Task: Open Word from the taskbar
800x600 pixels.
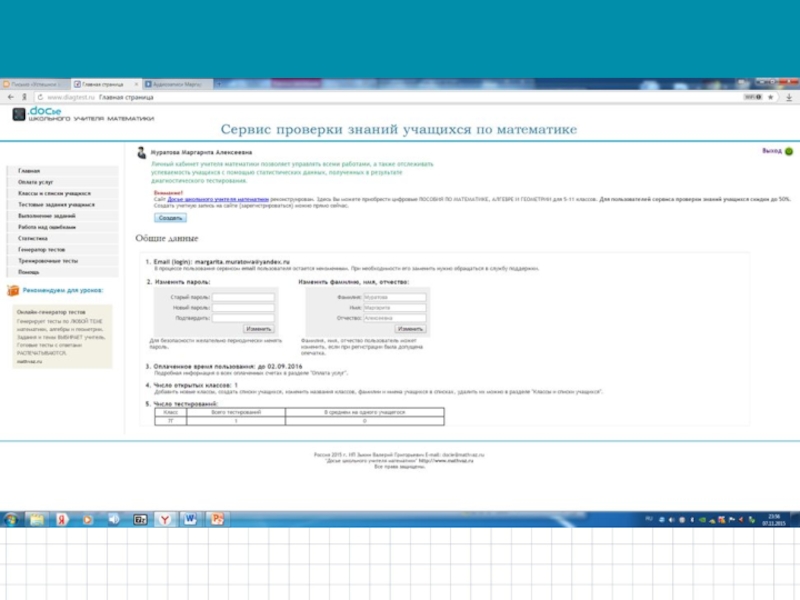Action: click(x=190, y=519)
